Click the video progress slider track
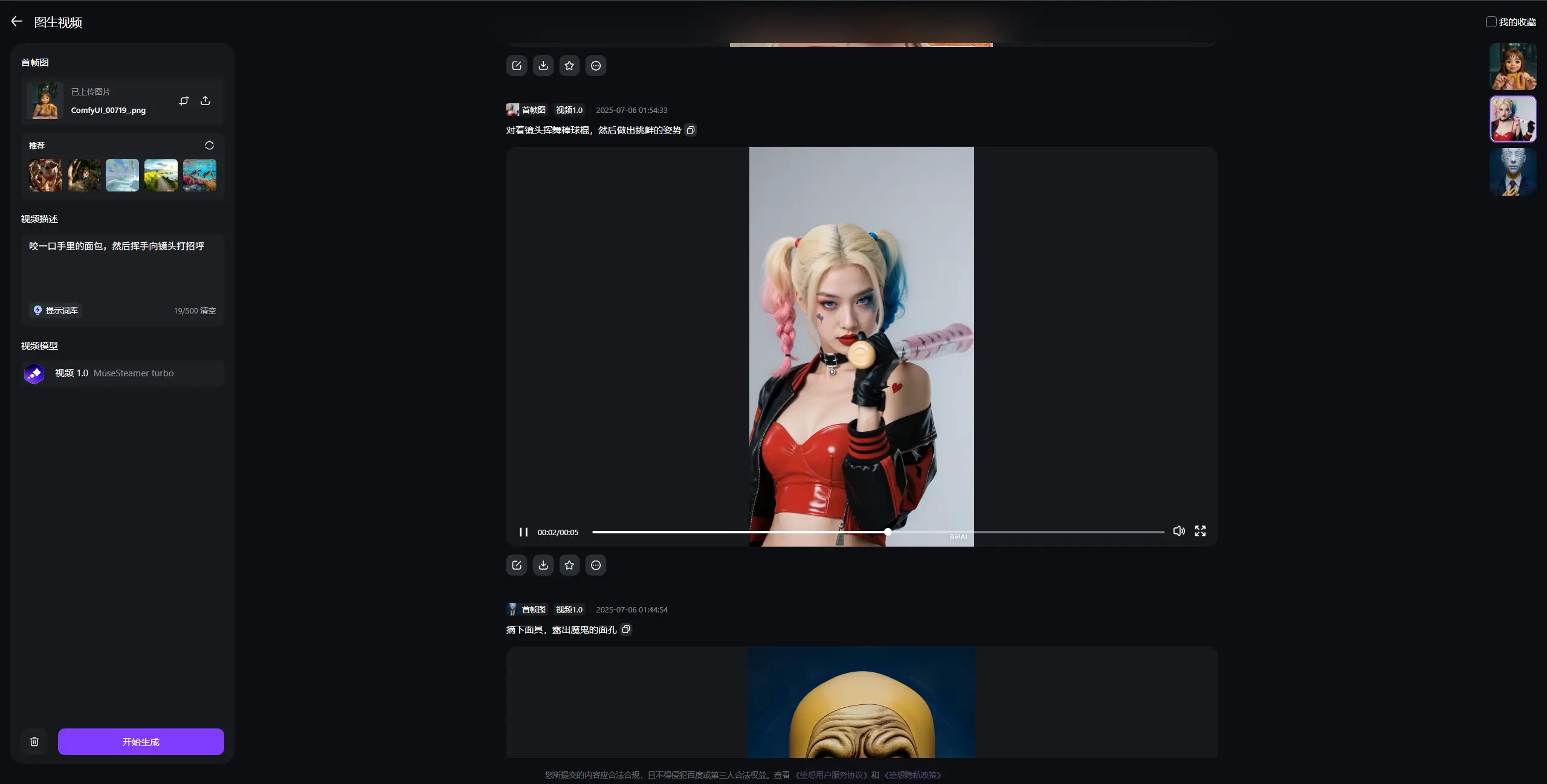This screenshot has height=784, width=1547. point(1027,532)
